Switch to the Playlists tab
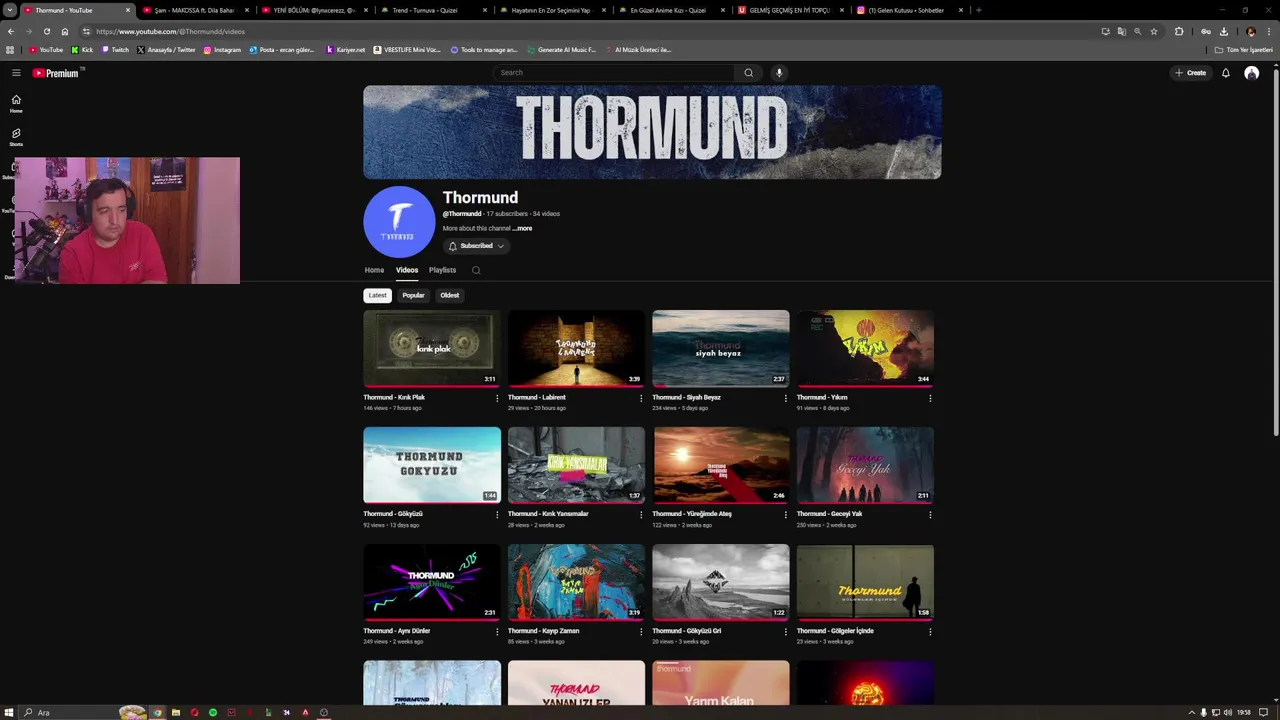Image resolution: width=1280 pixels, height=720 pixels. 442,270
